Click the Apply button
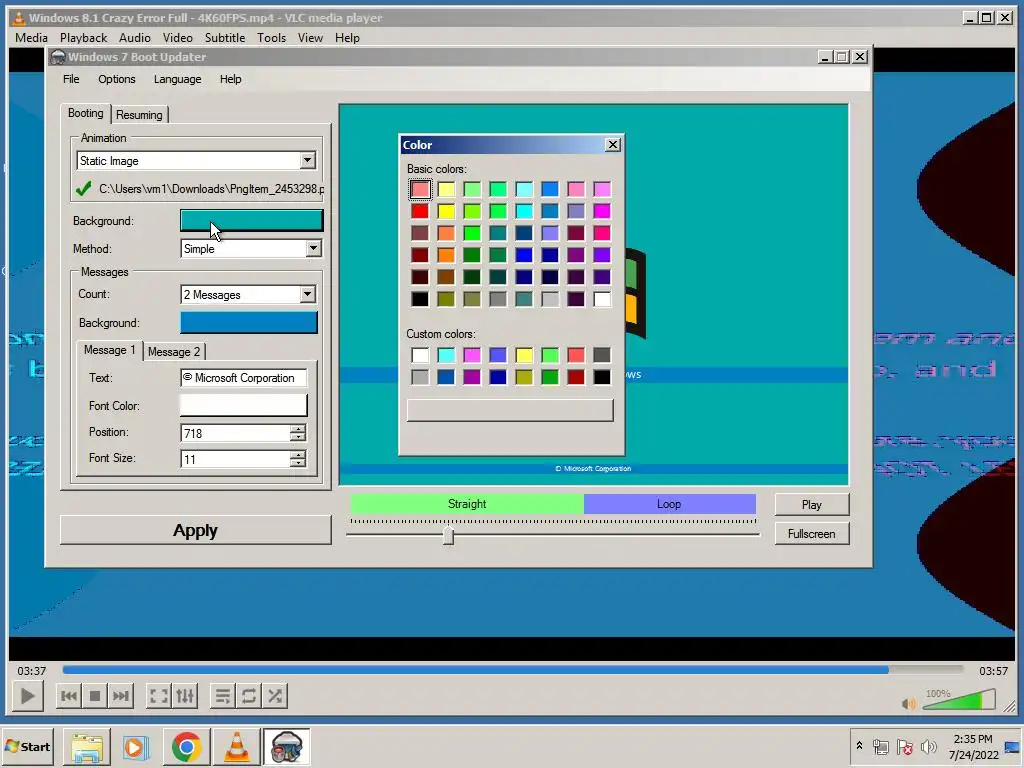1024x768 pixels. (195, 530)
